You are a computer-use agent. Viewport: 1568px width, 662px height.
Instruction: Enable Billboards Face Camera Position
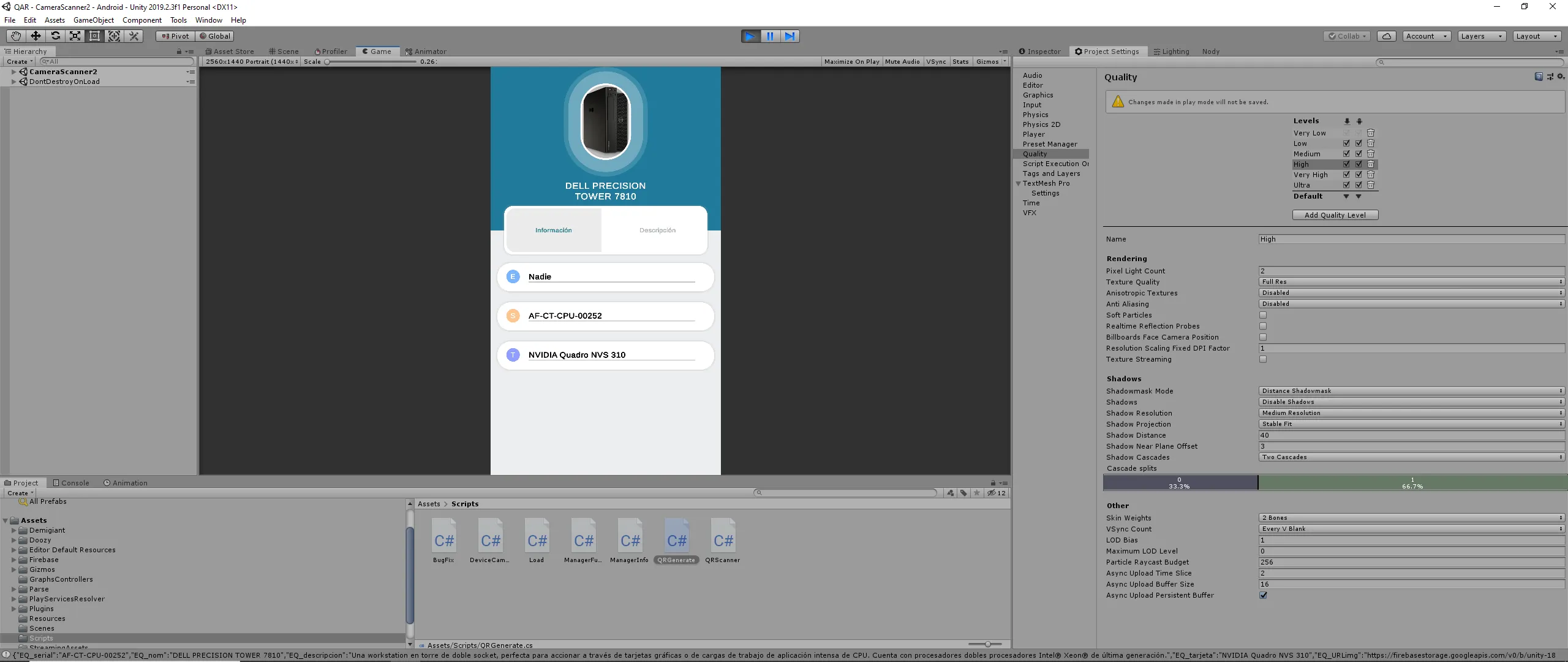click(x=1263, y=337)
